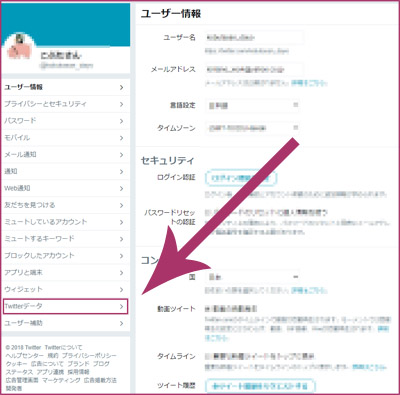Open the Twitterについて footer link
Image resolution: width=400 pixels, height=395 pixels.
(63, 347)
